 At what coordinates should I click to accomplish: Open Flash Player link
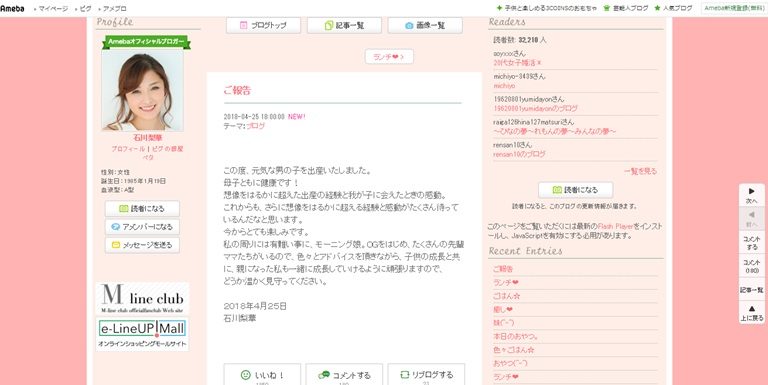tap(615, 226)
